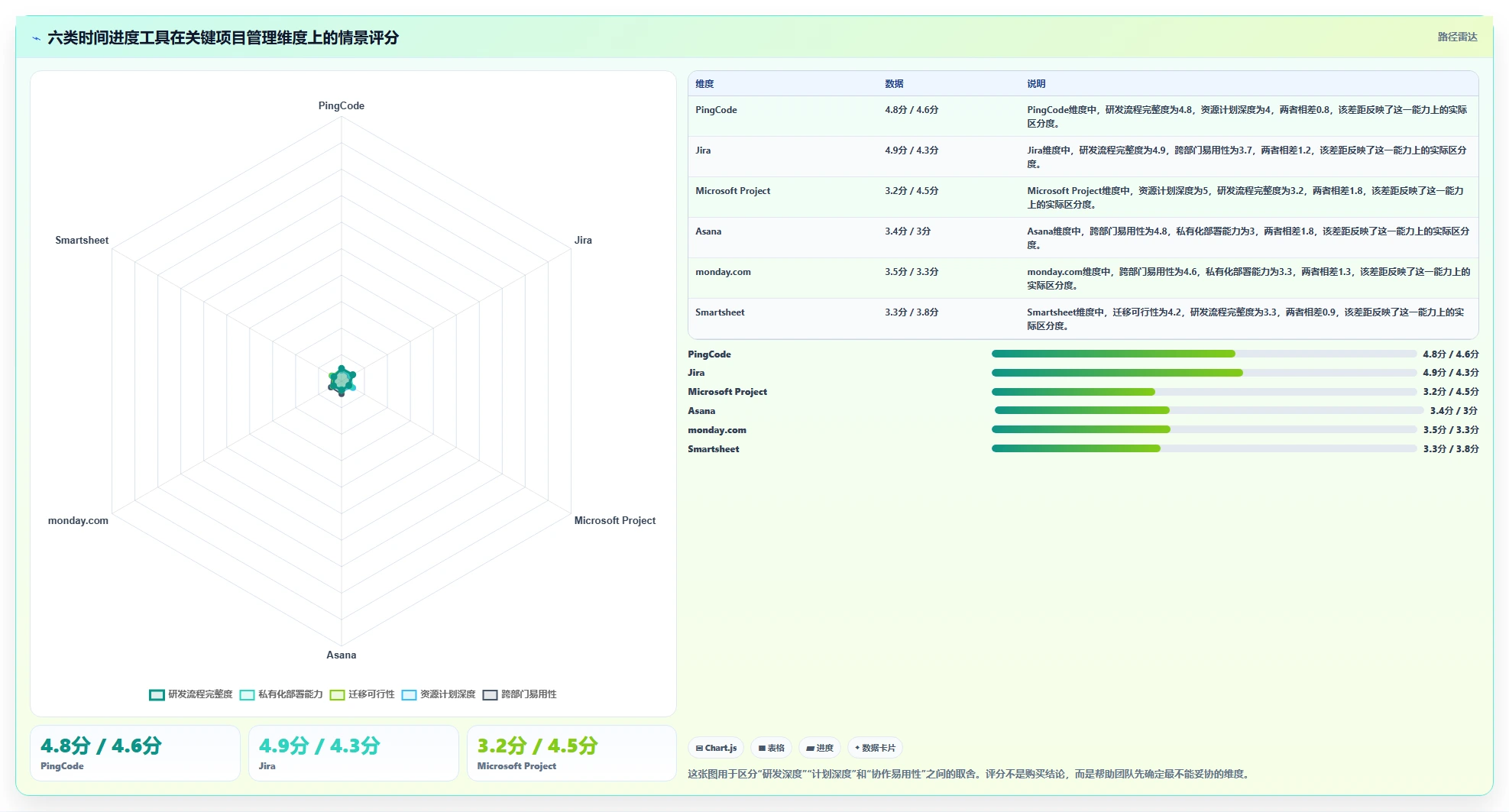This screenshot has width=1509, height=812.
Task: Click Microsoft Project radar axis label
Action: (x=615, y=520)
